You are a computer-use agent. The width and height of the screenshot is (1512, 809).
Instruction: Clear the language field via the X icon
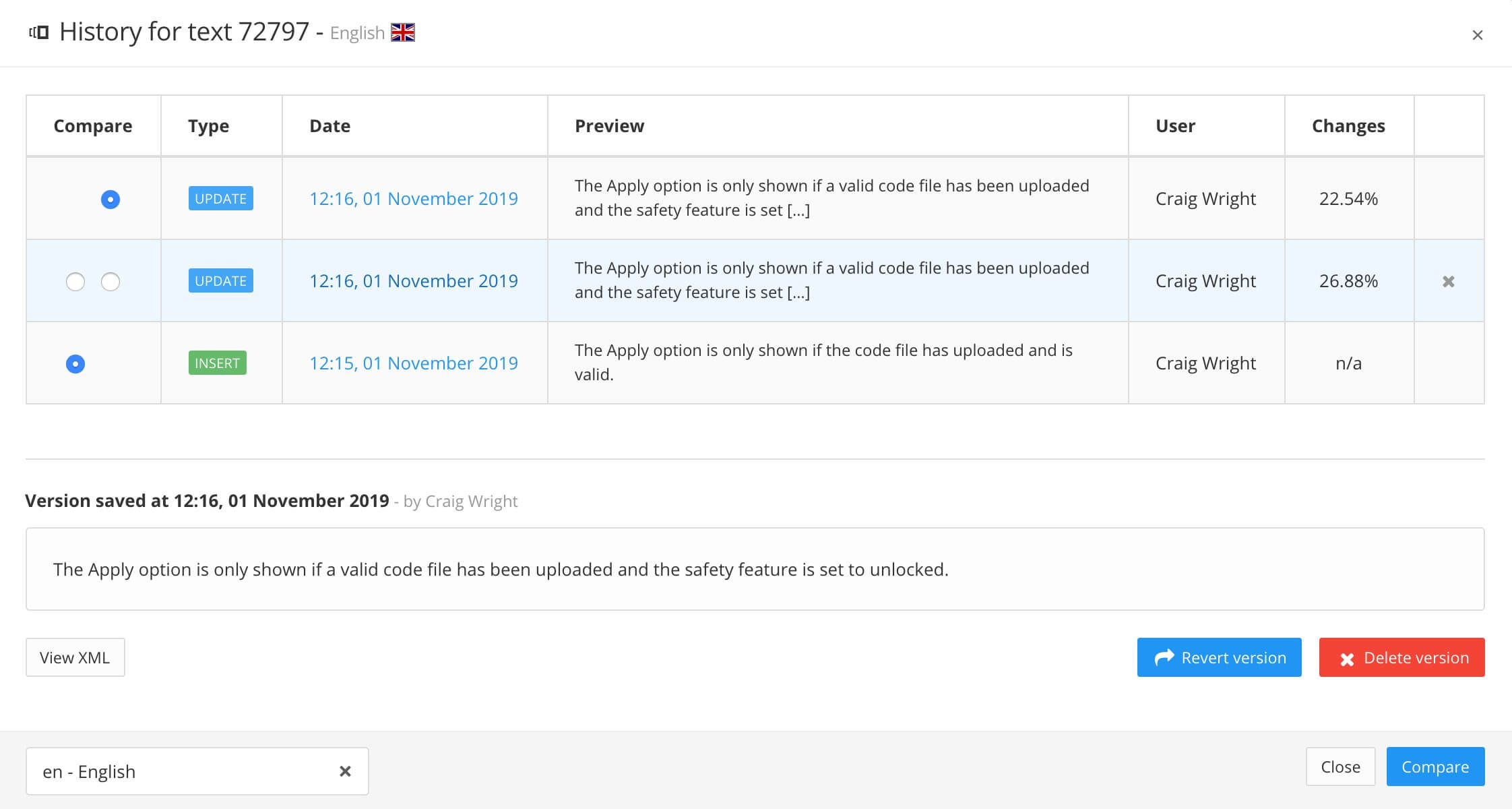(x=345, y=771)
